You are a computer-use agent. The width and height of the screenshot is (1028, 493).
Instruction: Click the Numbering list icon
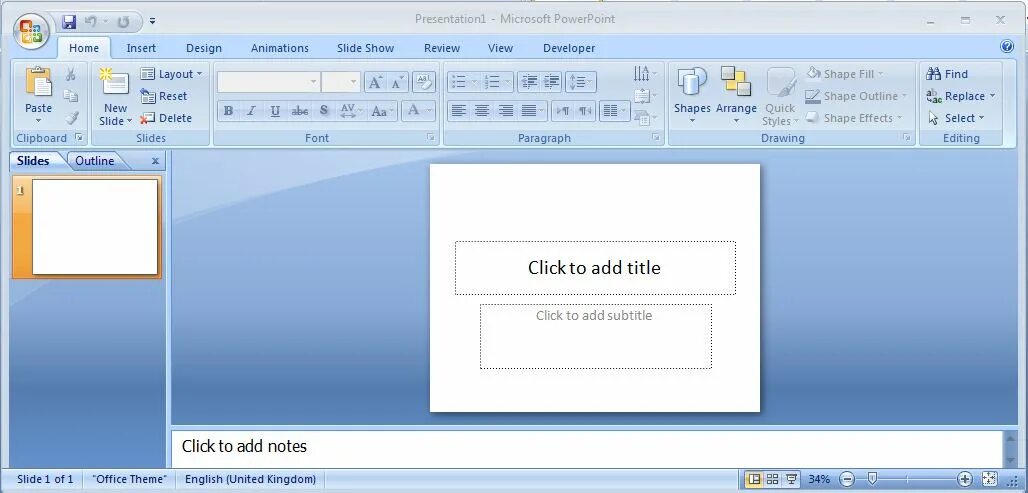point(492,82)
